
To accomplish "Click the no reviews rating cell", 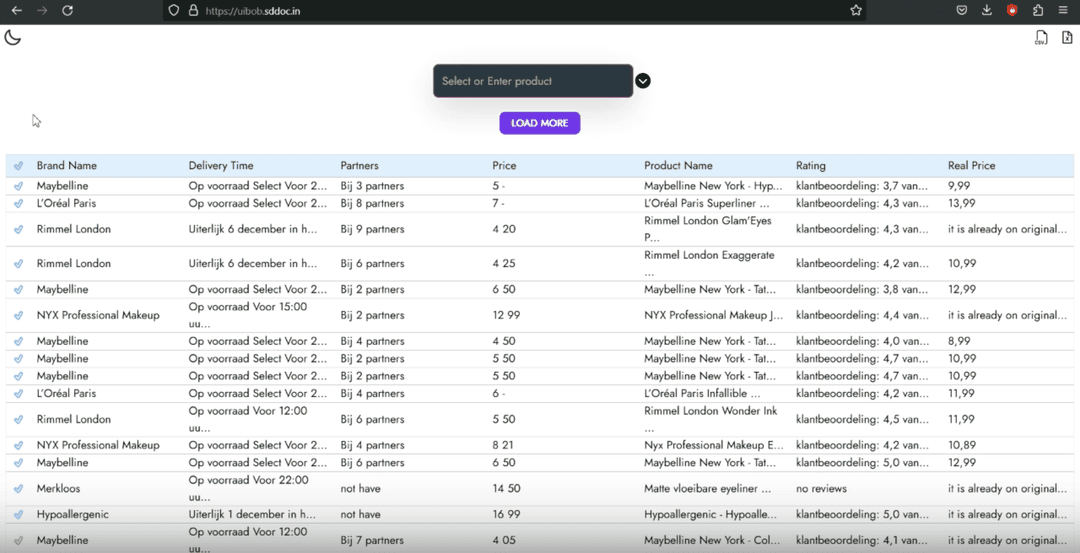I will coord(822,488).
